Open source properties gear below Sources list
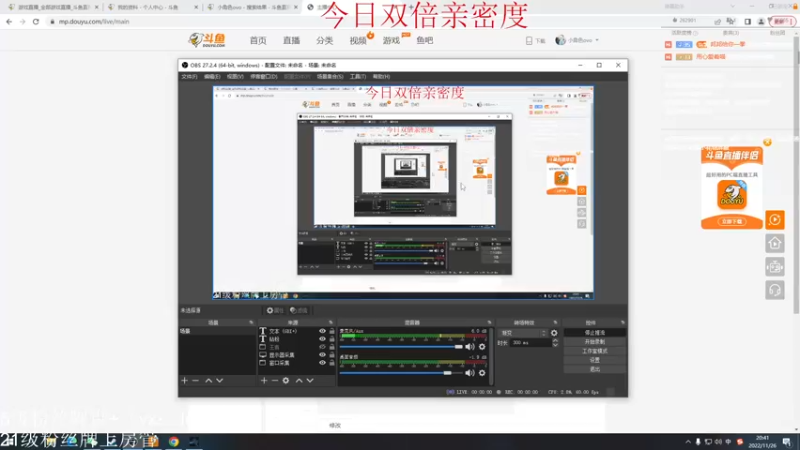Viewport: 800px width, 450px height. [x=286, y=381]
